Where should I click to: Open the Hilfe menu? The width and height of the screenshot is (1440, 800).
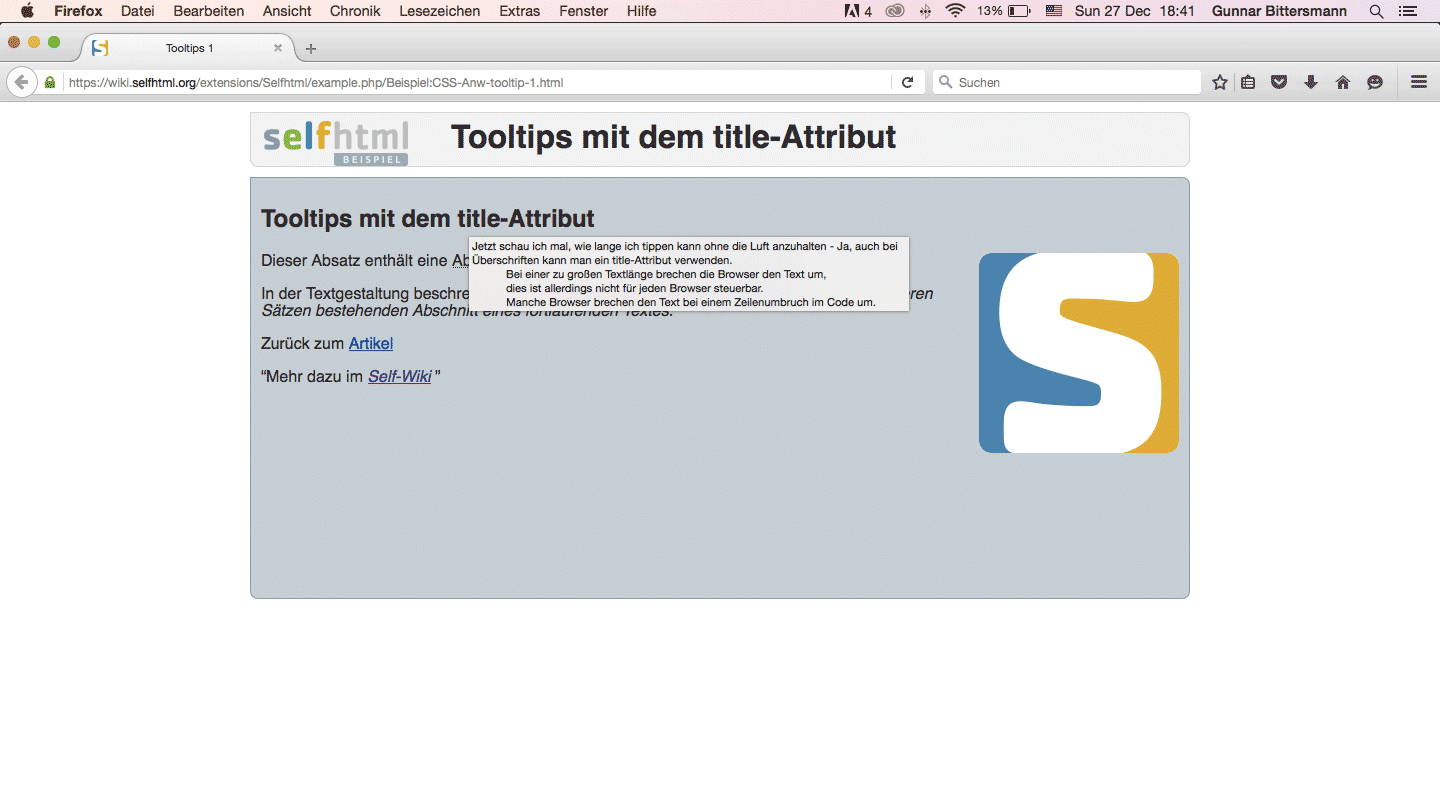(x=641, y=11)
